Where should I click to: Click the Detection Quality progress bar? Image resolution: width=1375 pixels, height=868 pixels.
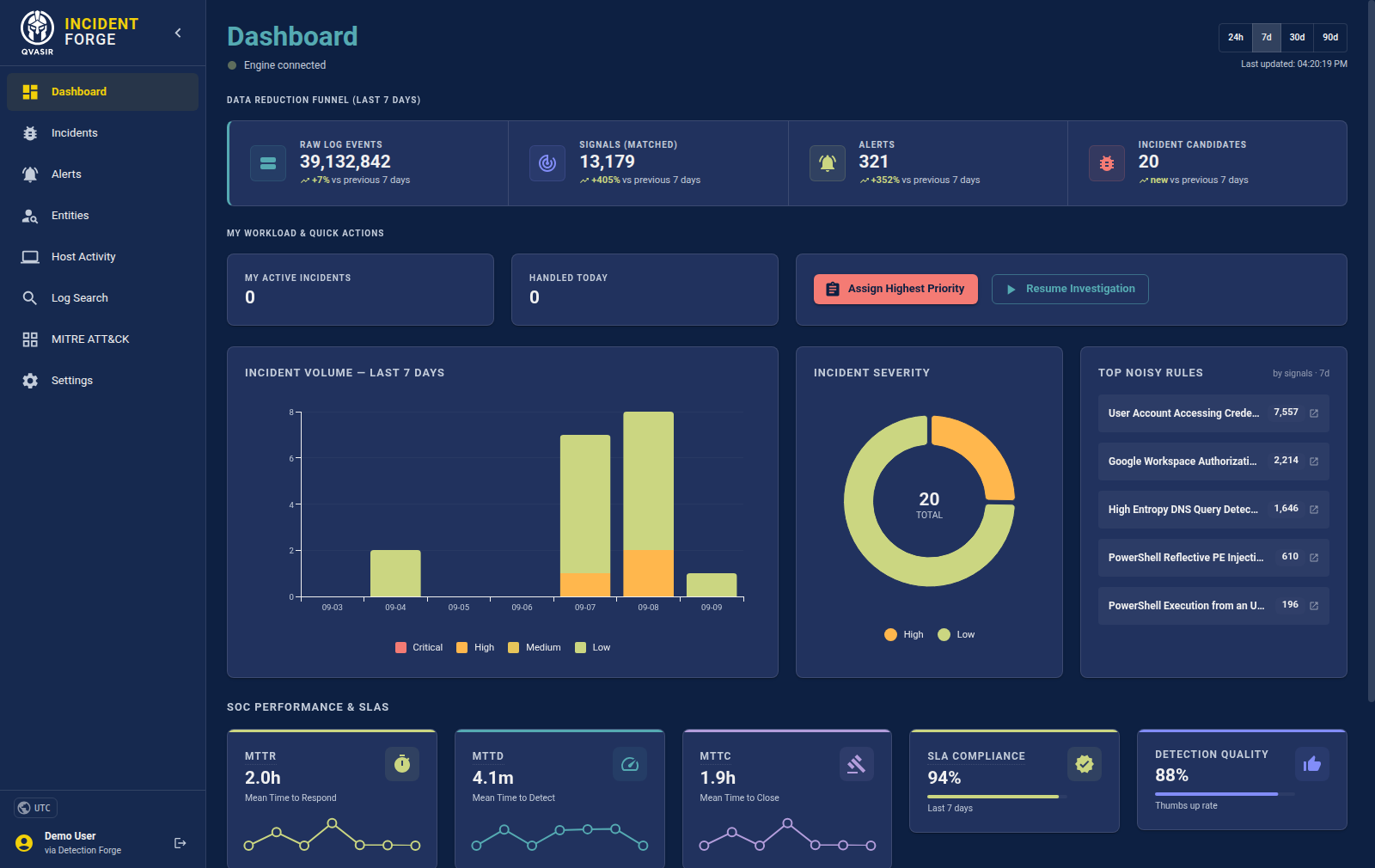tap(1225, 794)
